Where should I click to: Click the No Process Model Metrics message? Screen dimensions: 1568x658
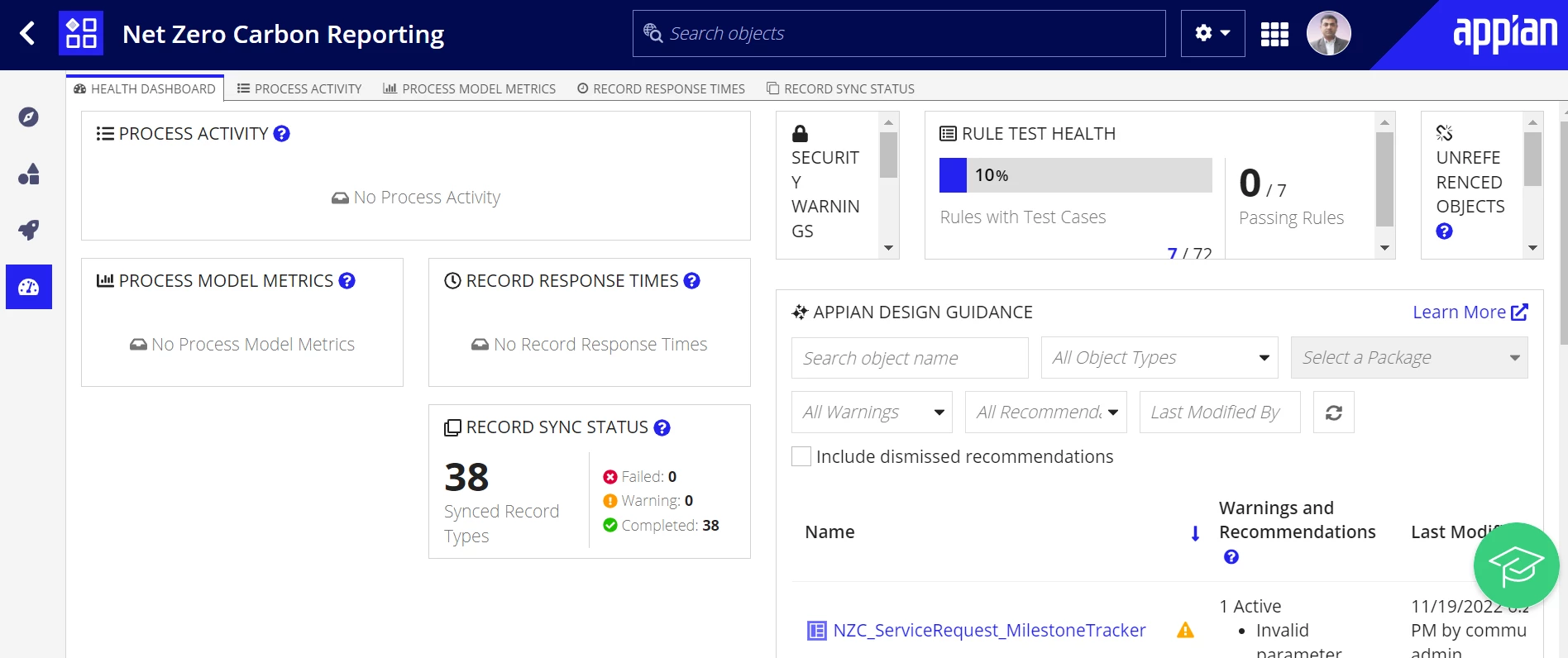242,345
